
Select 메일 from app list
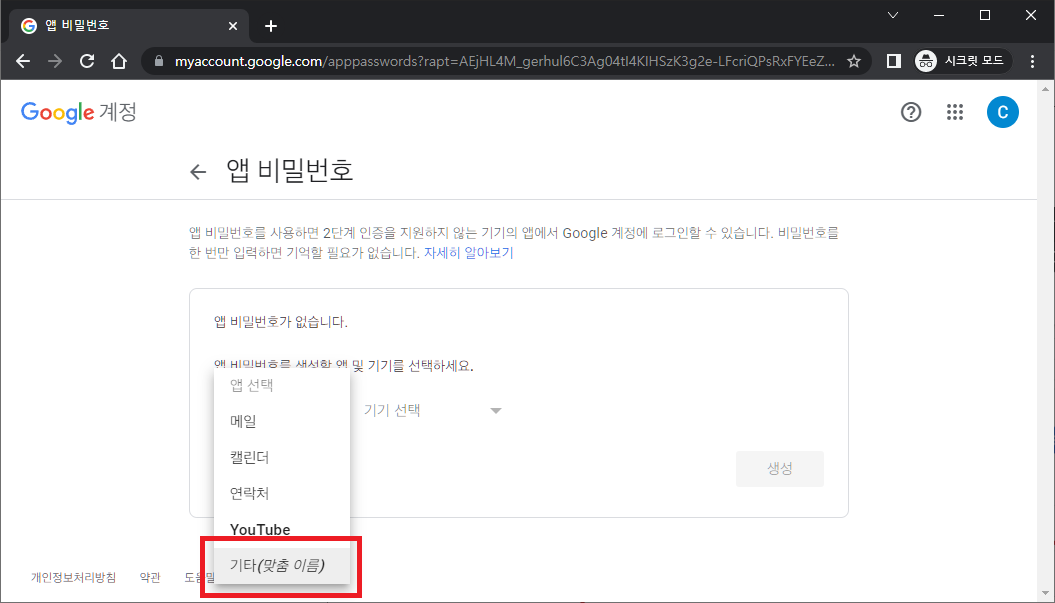coord(282,421)
